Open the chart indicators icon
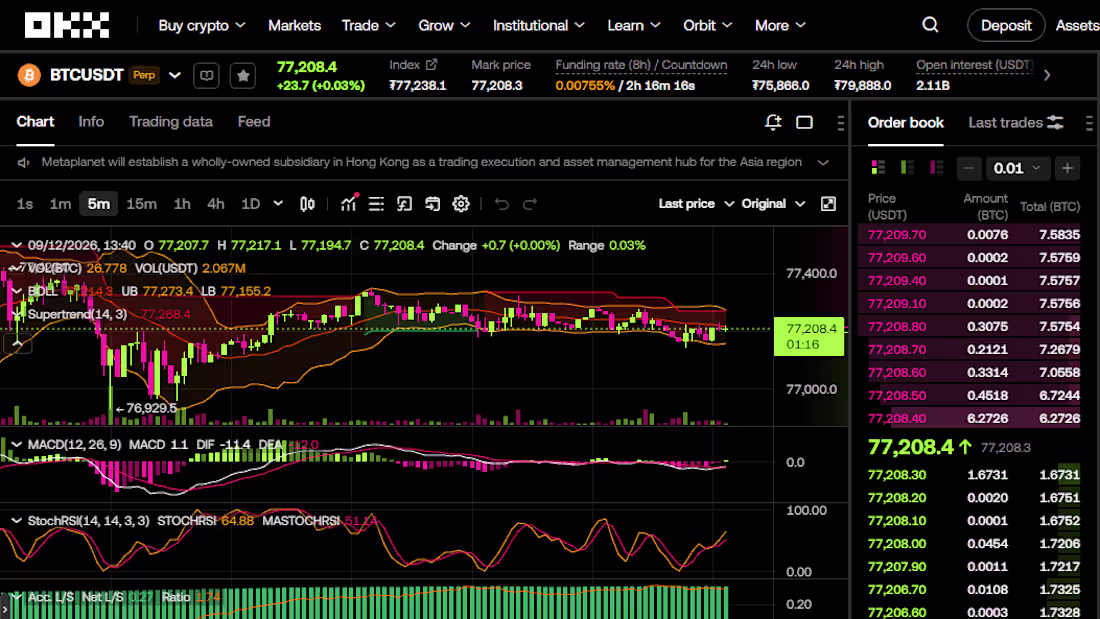1100x619 pixels. (x=349, y=204)
